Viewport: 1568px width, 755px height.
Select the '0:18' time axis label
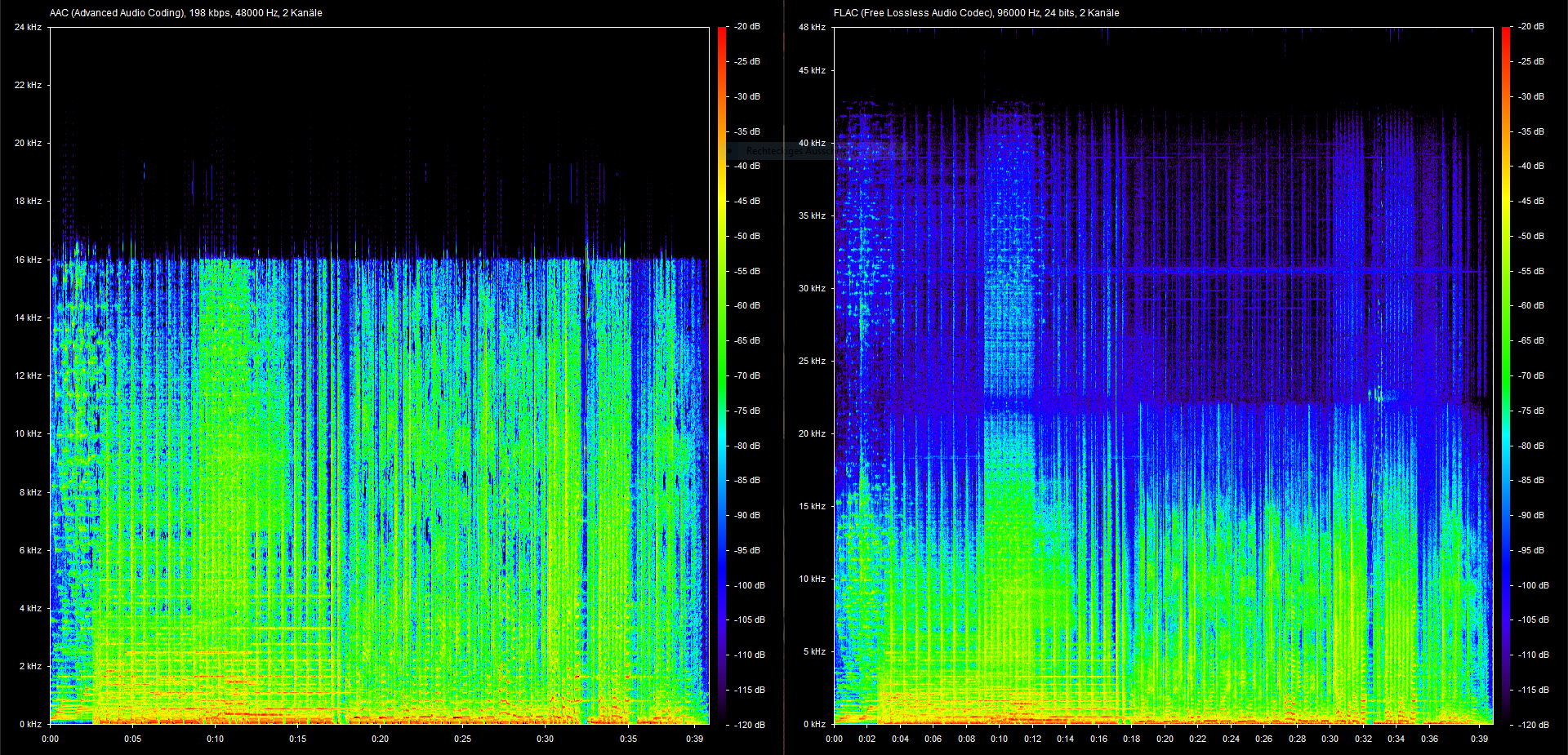(1132, 739)
